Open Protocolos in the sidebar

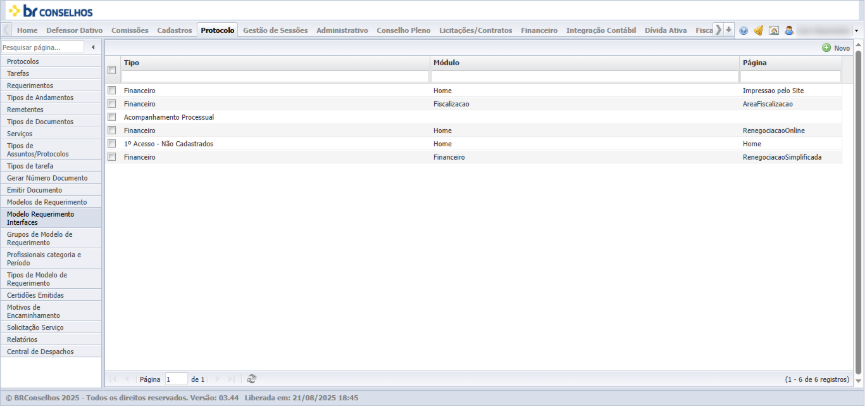tap(51, 61)
